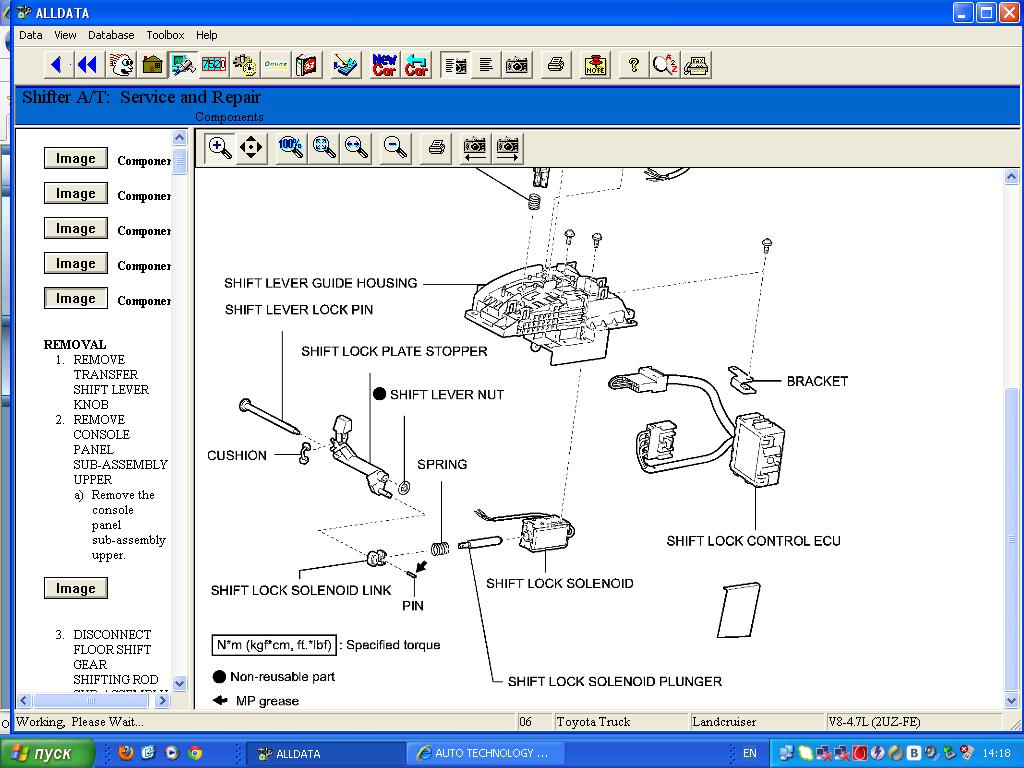Click the Online toolbar icon
The image size is (1024, 768).
[276, 65]
